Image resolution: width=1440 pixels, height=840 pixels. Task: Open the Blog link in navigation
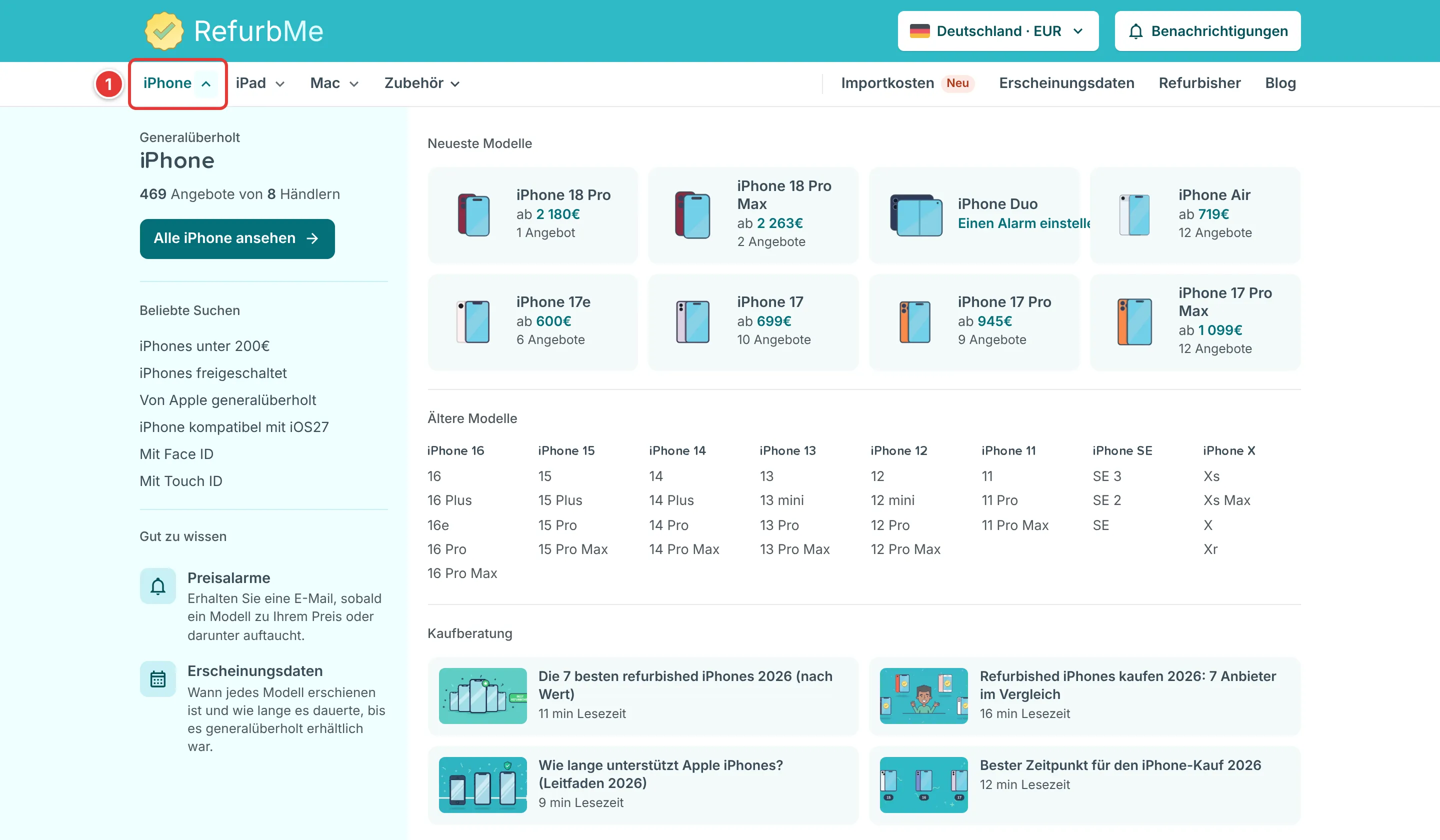1280,83
